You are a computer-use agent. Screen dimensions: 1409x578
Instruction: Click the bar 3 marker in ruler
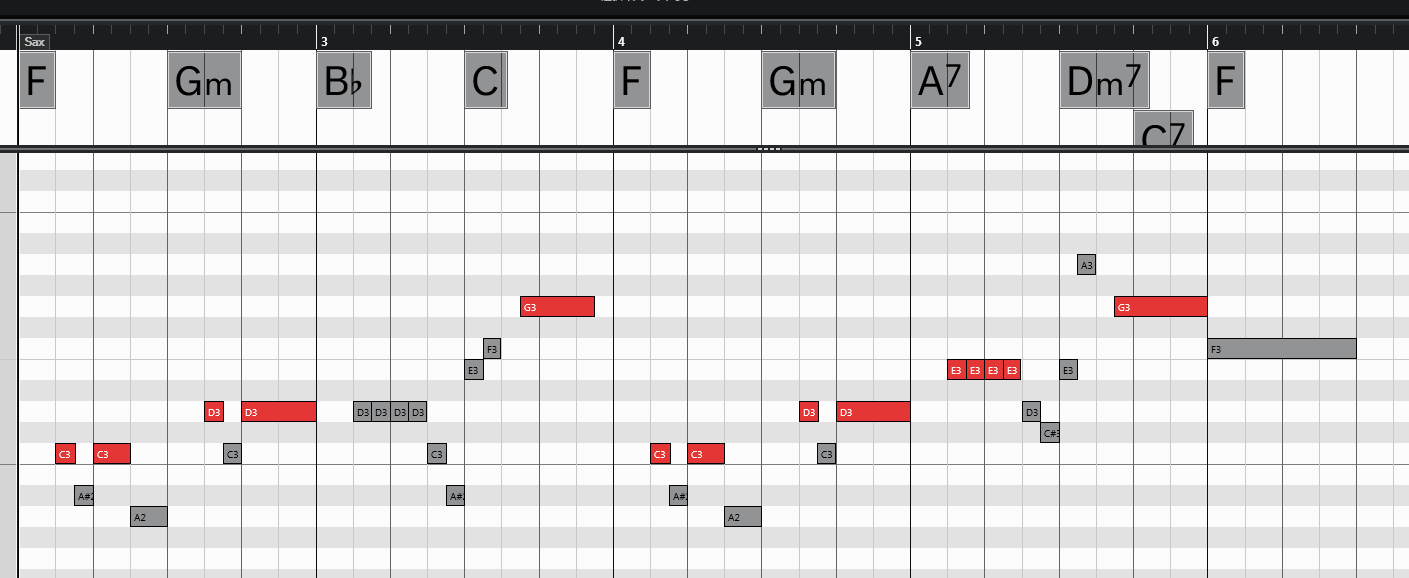[323, 41]
